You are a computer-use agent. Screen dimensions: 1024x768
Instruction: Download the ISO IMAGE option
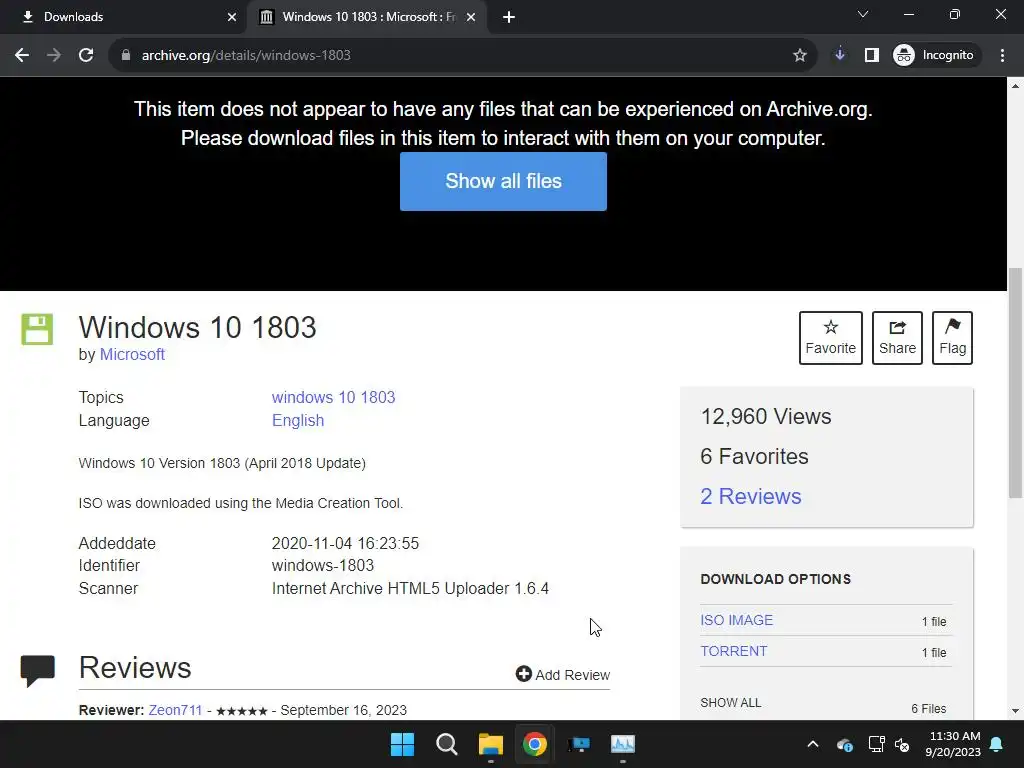pyautogui.click(x=736, y=620)
